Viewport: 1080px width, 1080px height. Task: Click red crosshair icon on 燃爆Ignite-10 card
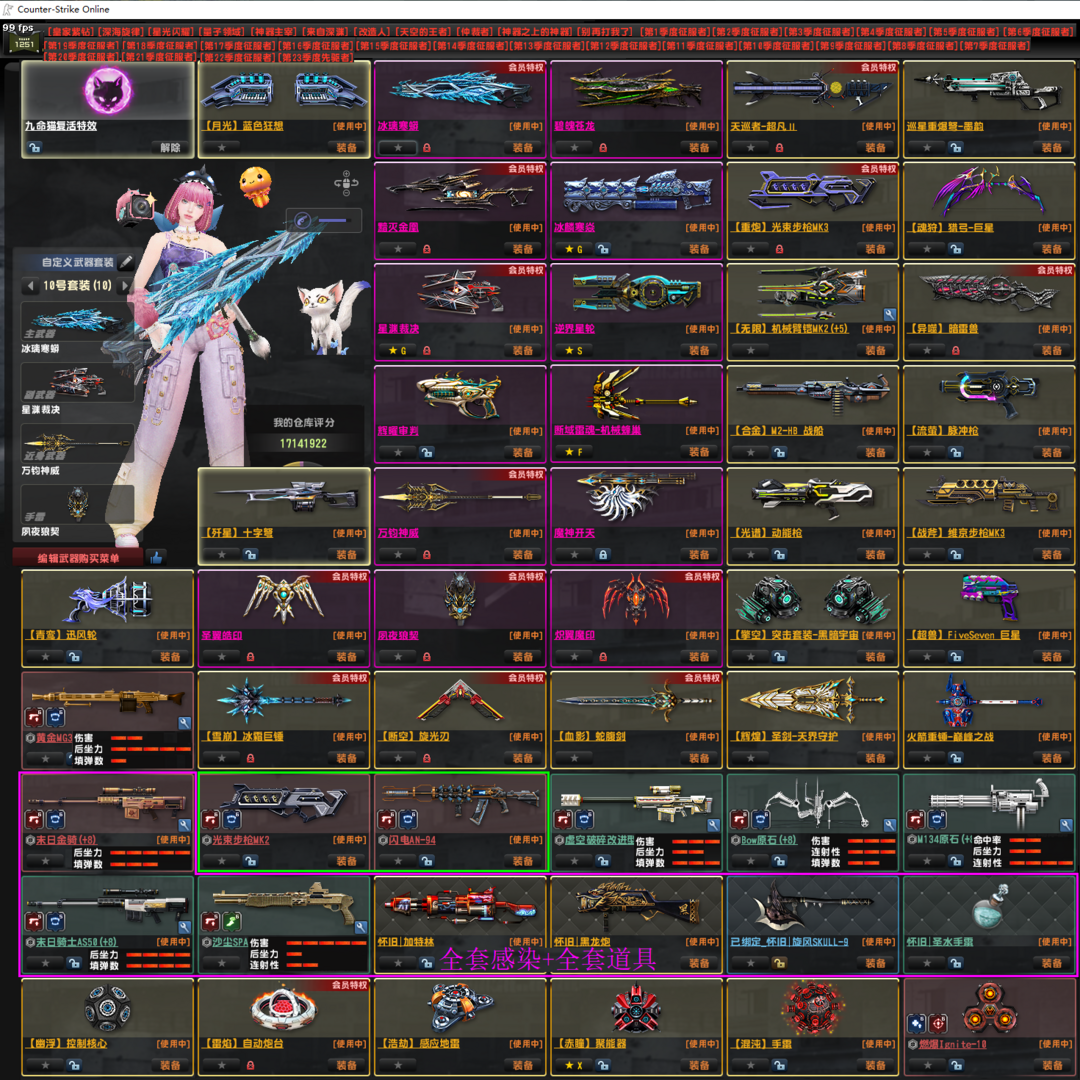[937, 1024]
